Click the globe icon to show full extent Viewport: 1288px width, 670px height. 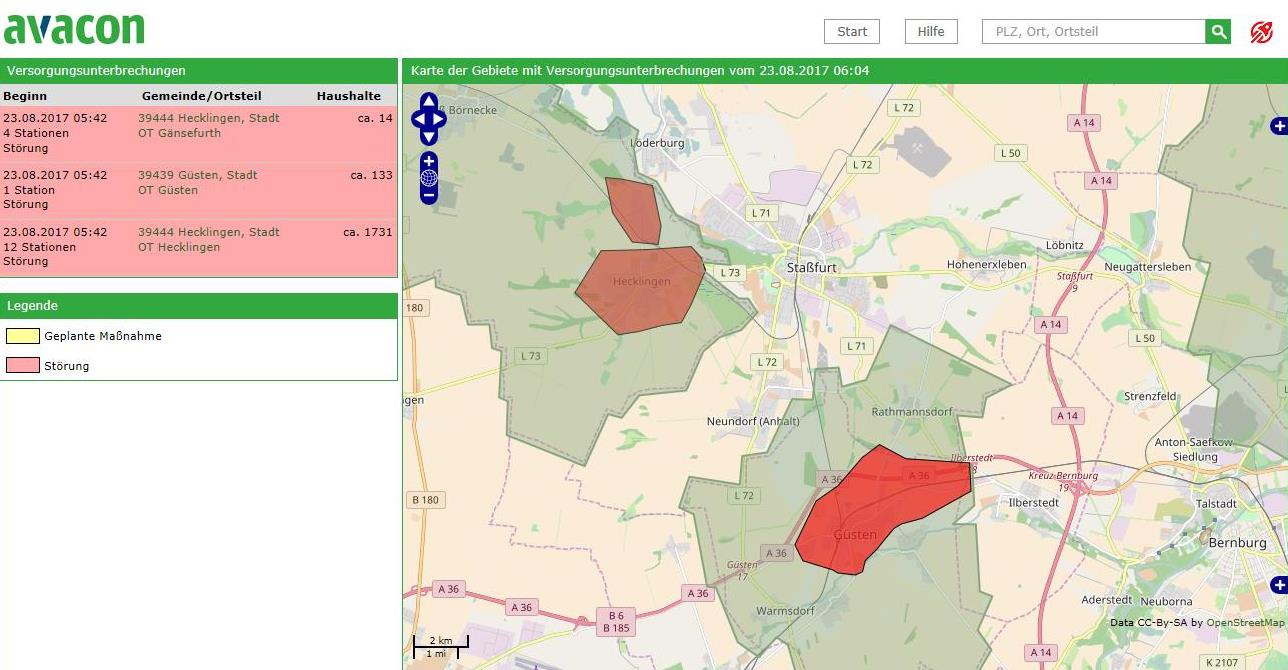(x=429, y=178)
